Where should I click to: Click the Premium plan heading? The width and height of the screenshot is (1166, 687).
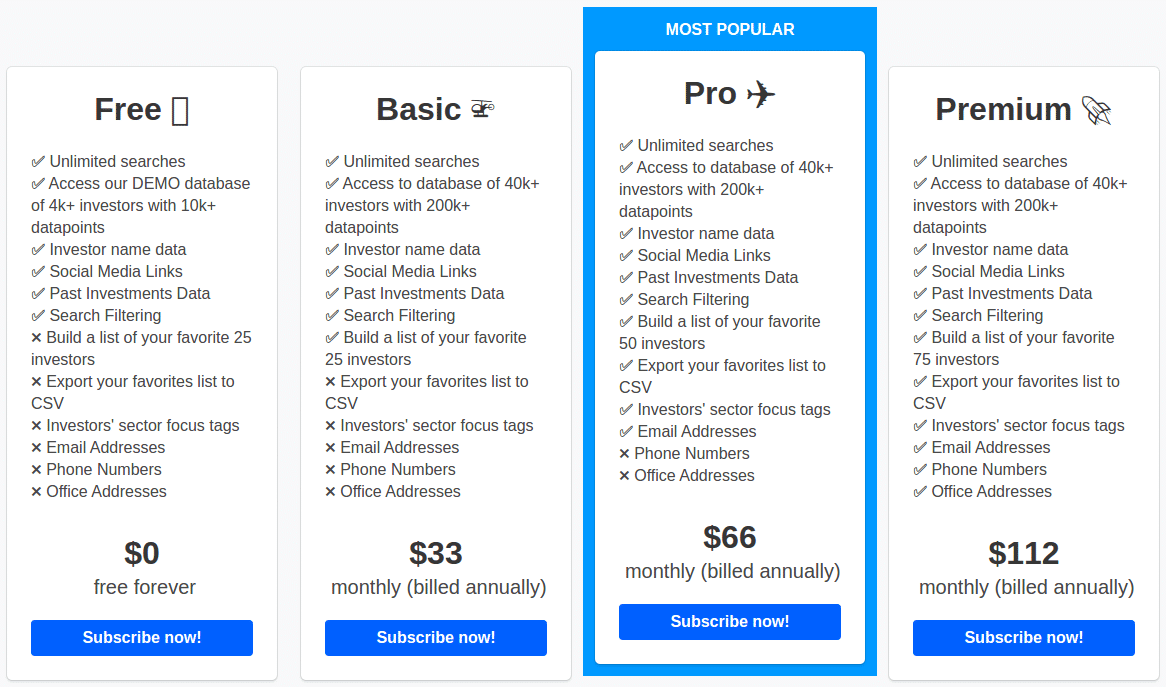tap(1003, 110)
